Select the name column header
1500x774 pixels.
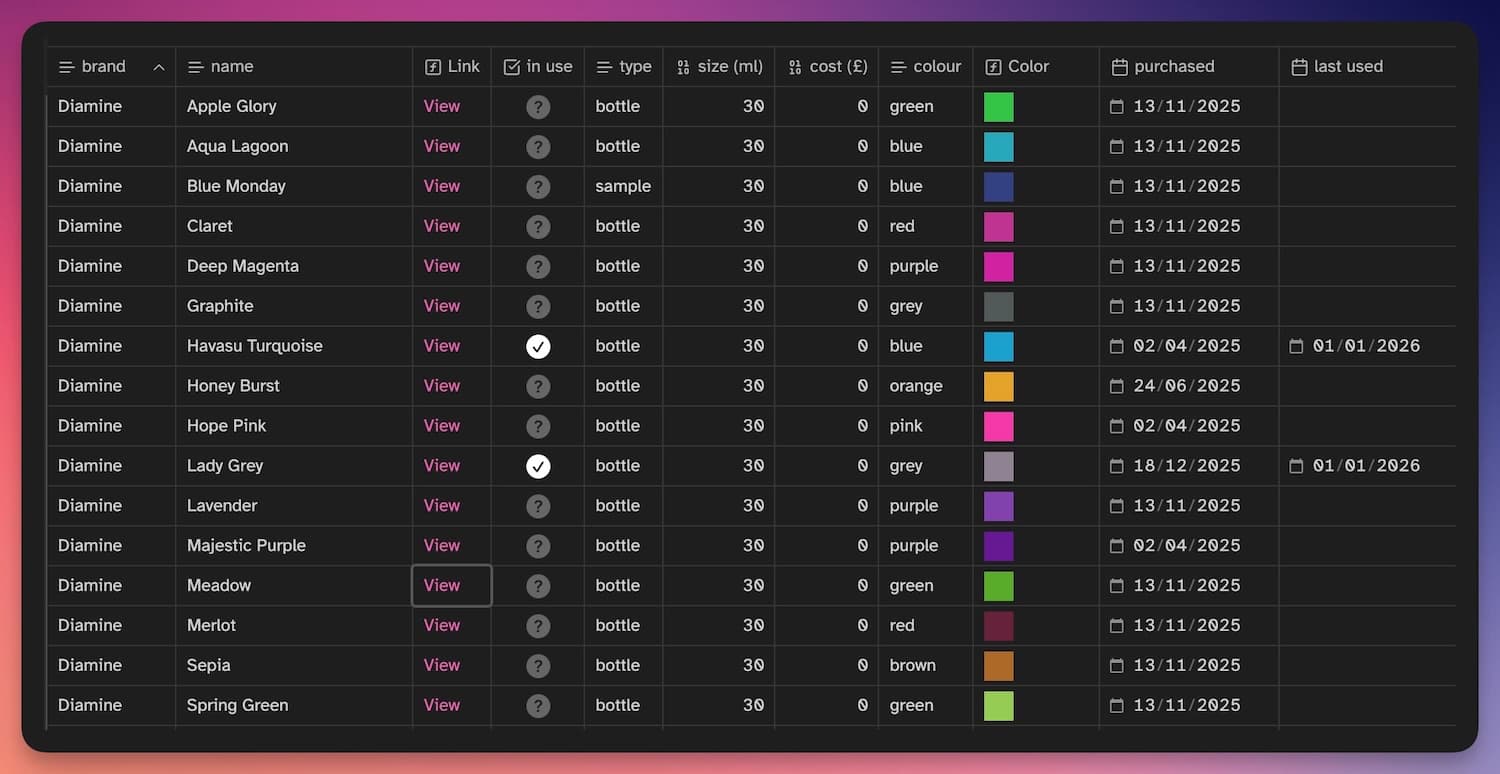[232, 67]
